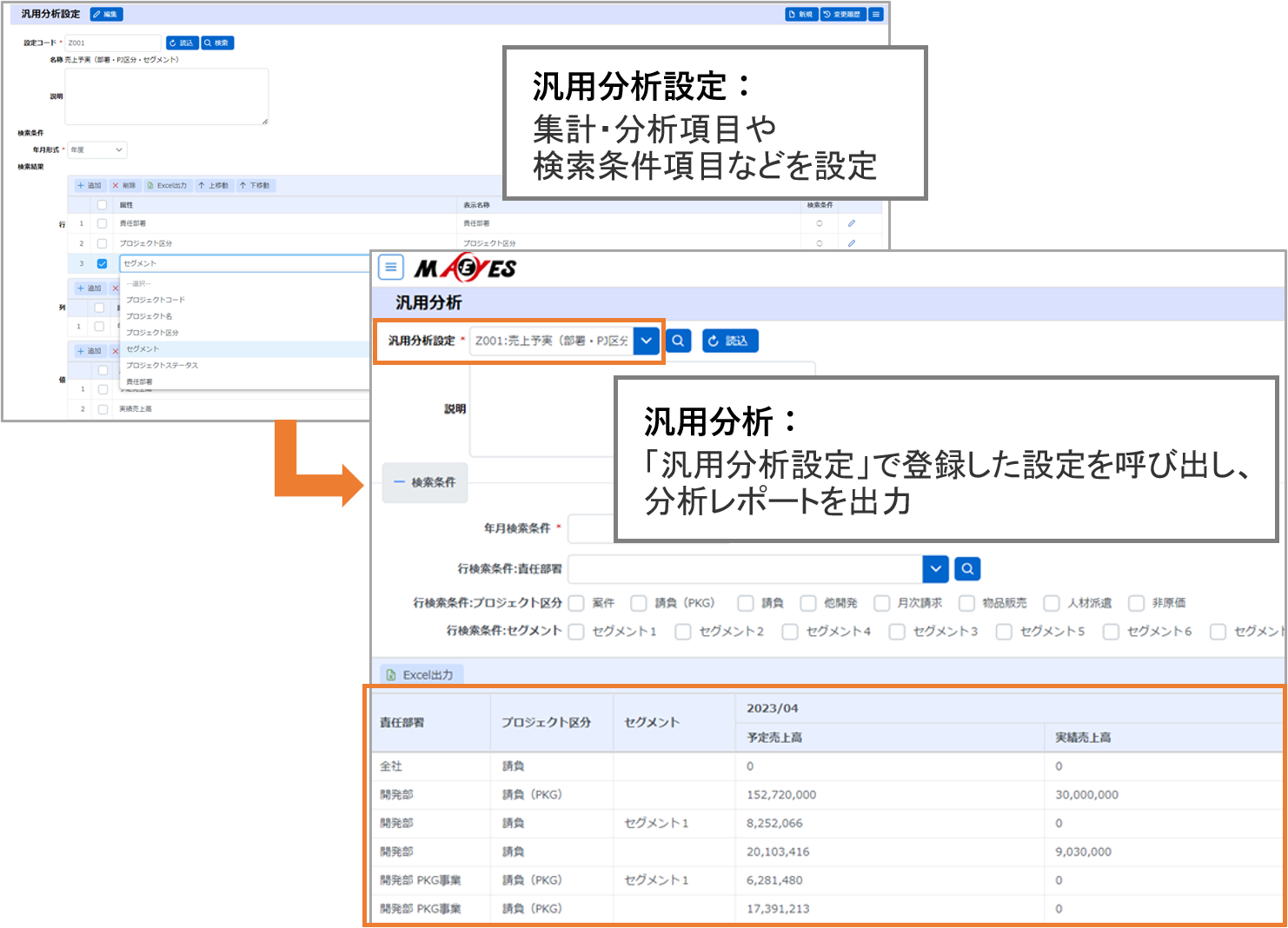Check the 他開発 checkbox
Image resolution: width=1288 pixels, height=928 pixels.
(808, 603)
